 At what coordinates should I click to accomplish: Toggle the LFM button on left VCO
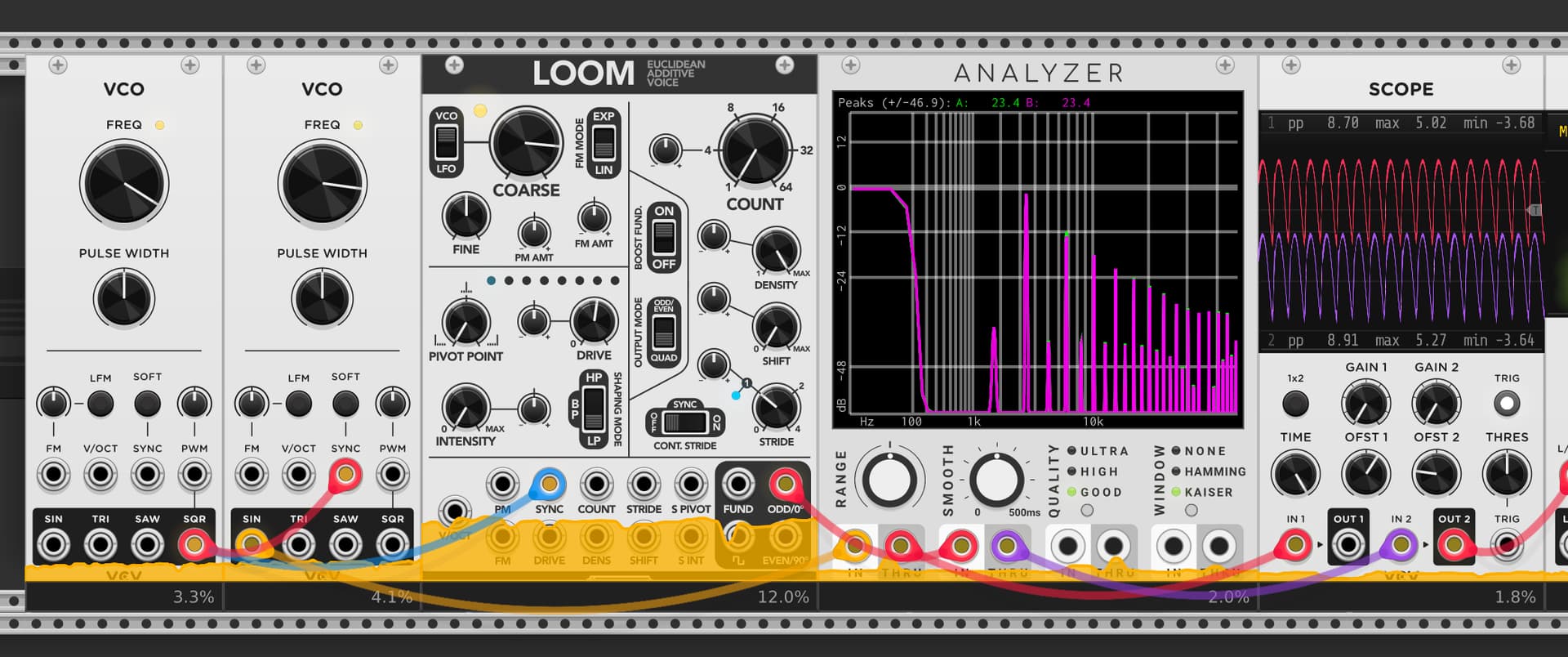[x=100, y=403]
